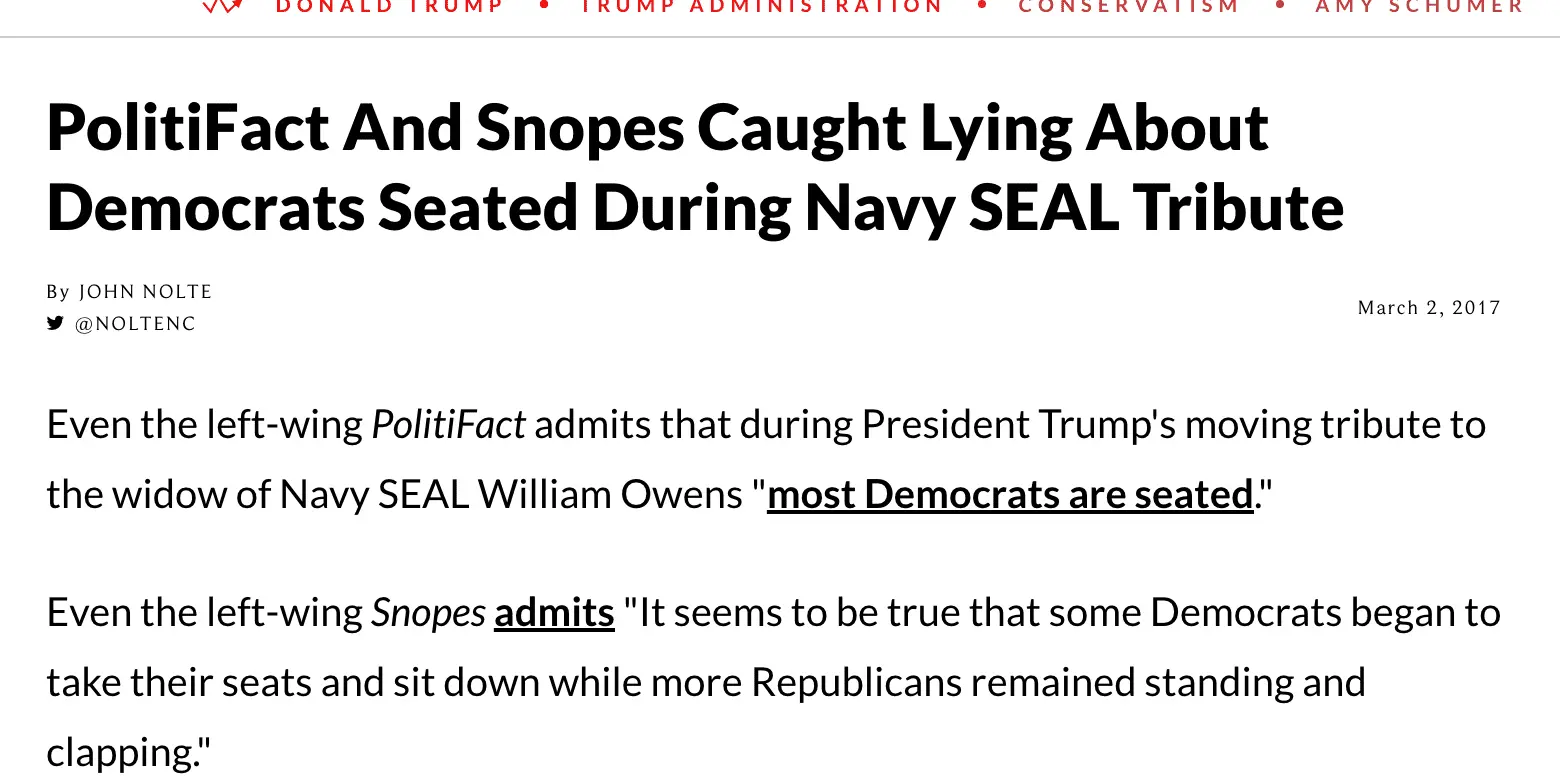Click the word "clapping" ending the Snopes quote
Screen dimensions: 1560x780
(123, 753)
